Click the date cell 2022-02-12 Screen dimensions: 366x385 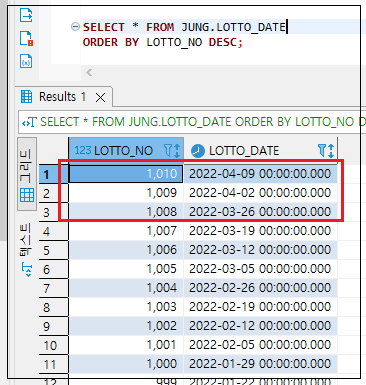260,326
